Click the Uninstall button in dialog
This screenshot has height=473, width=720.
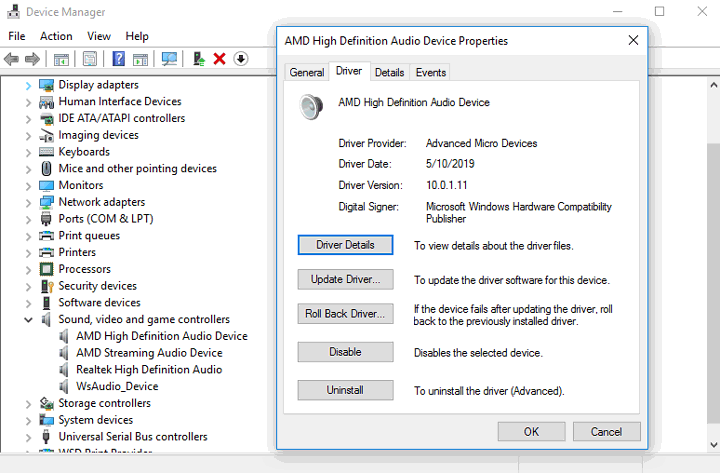pyautogui.click(x=345, y=390)
